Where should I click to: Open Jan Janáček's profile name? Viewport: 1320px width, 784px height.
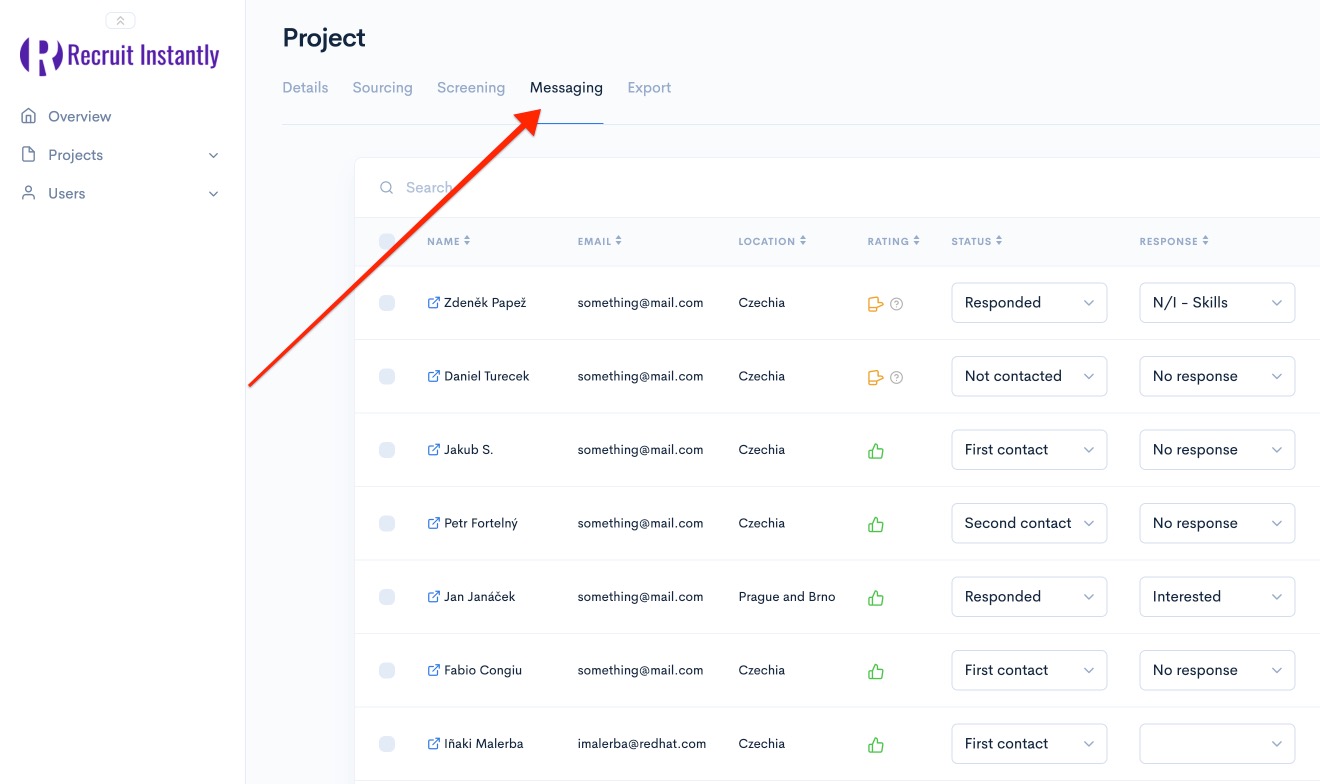[479, 597]
